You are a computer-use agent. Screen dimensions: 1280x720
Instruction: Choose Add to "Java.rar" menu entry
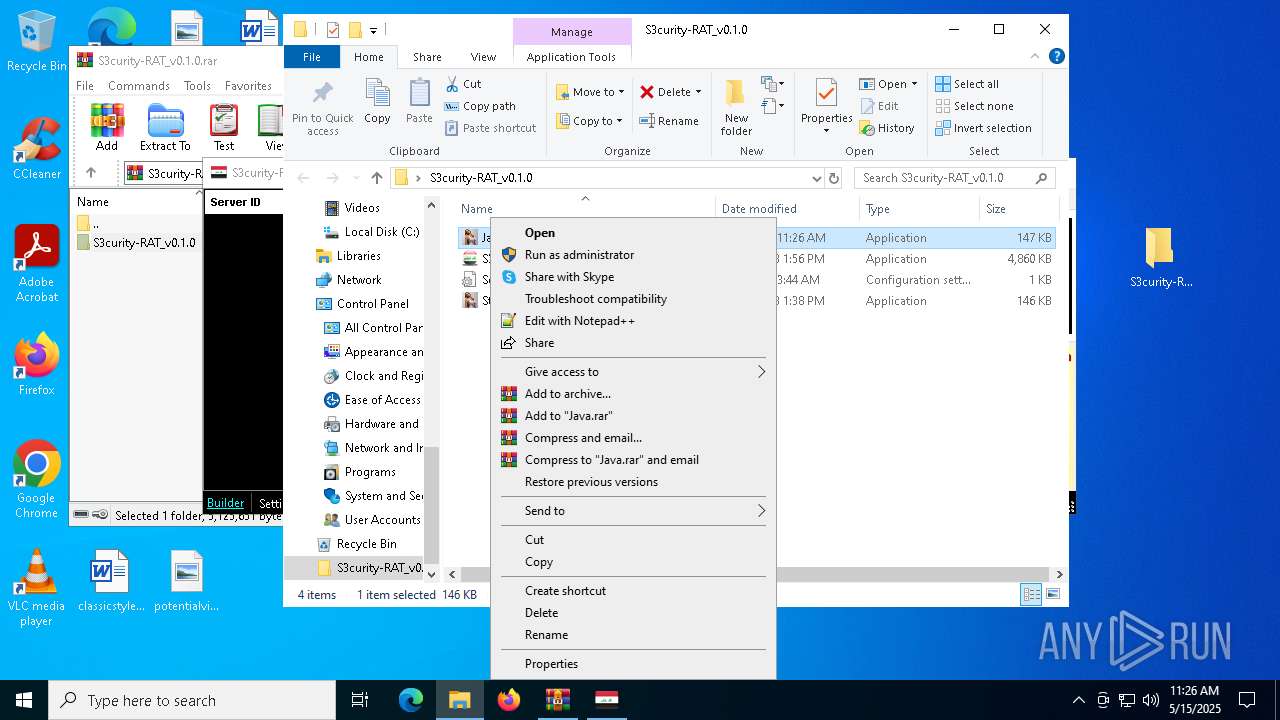coord(633,416)
